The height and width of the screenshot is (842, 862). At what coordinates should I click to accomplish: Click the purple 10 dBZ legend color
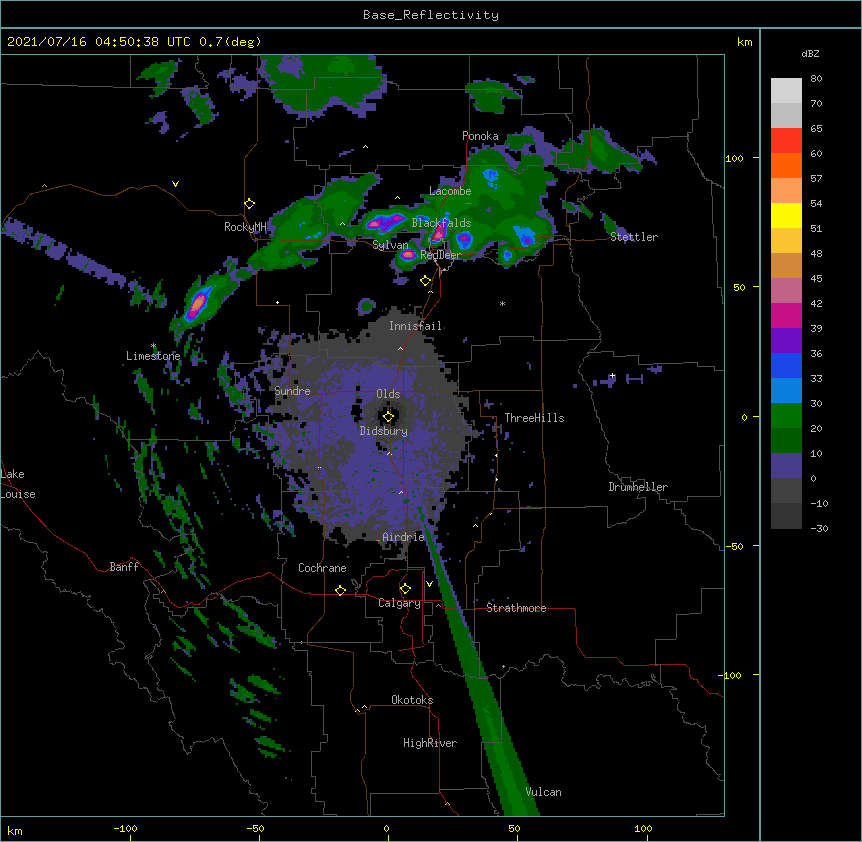[x=786, y=466]
